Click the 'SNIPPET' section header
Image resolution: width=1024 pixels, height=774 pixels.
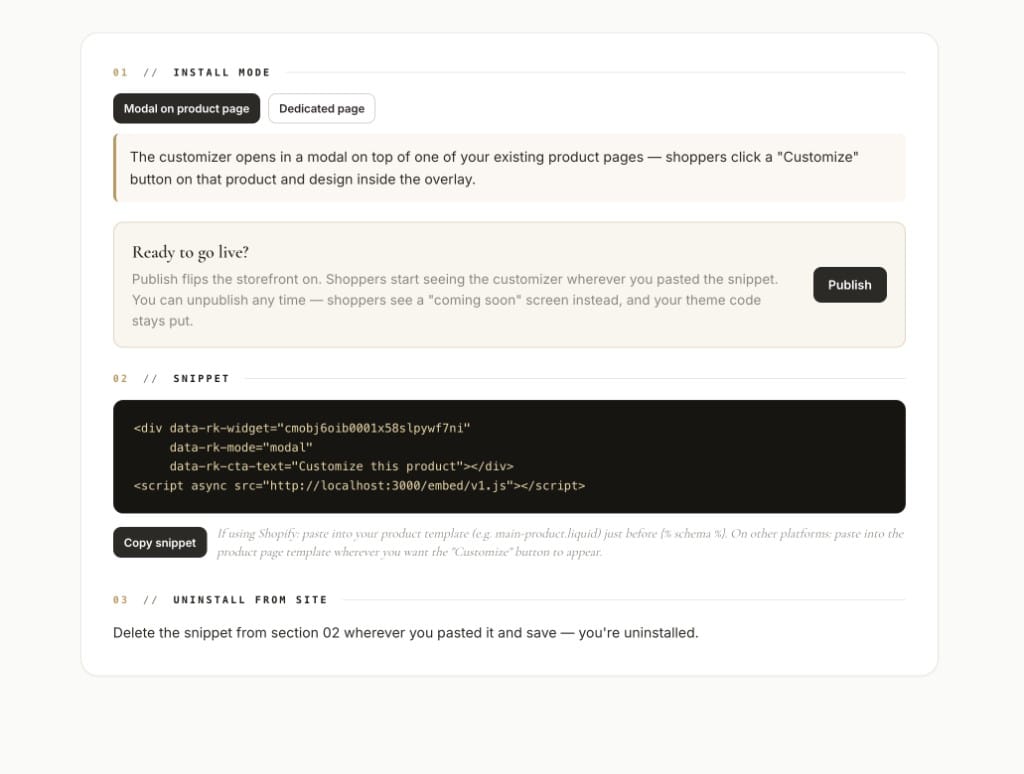point(201,378)
